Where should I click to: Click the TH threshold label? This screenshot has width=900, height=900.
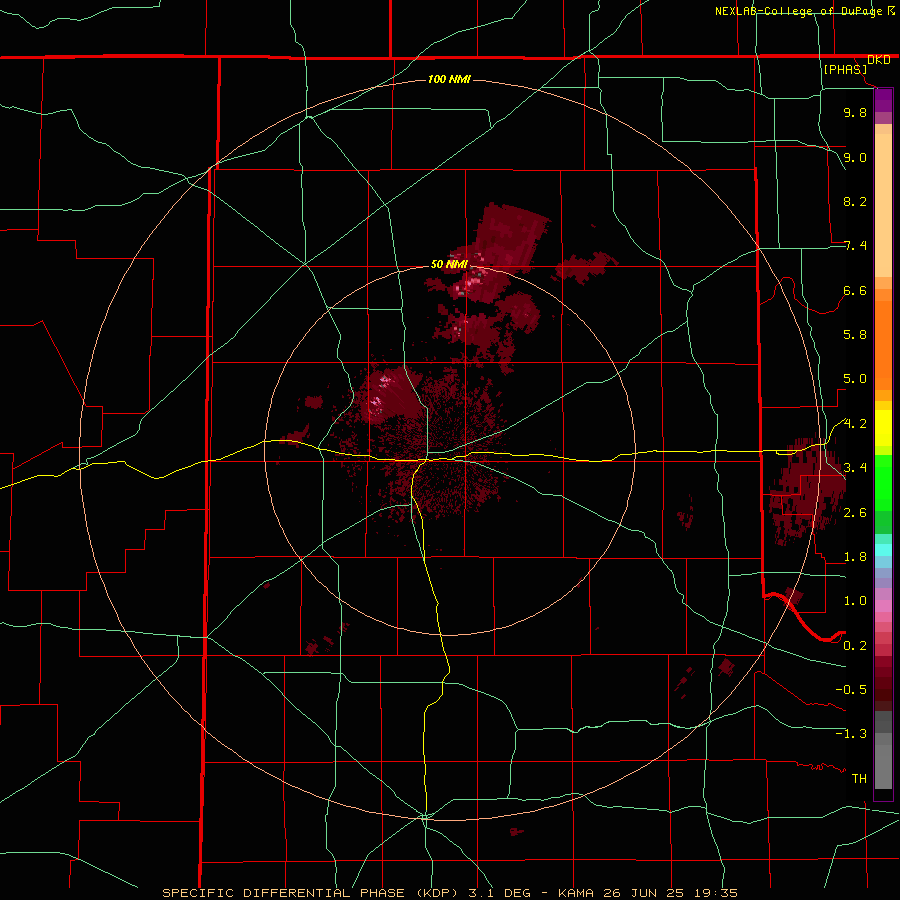tap(859, 779)
